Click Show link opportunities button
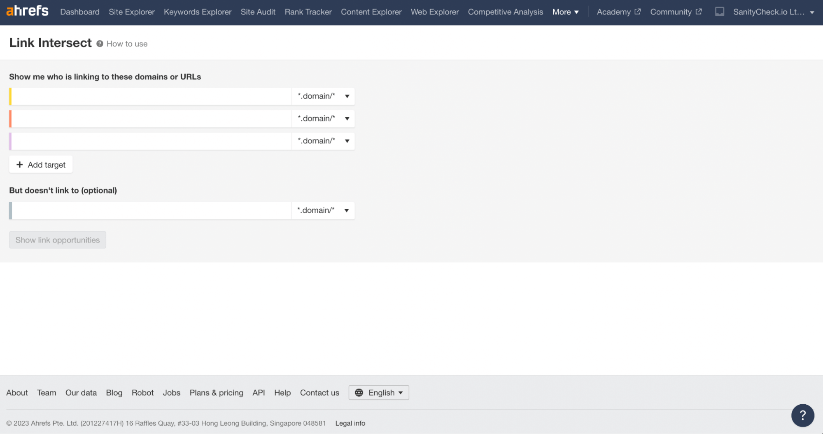Viewport: 823px width, 434px height. [x=57, y=240]
